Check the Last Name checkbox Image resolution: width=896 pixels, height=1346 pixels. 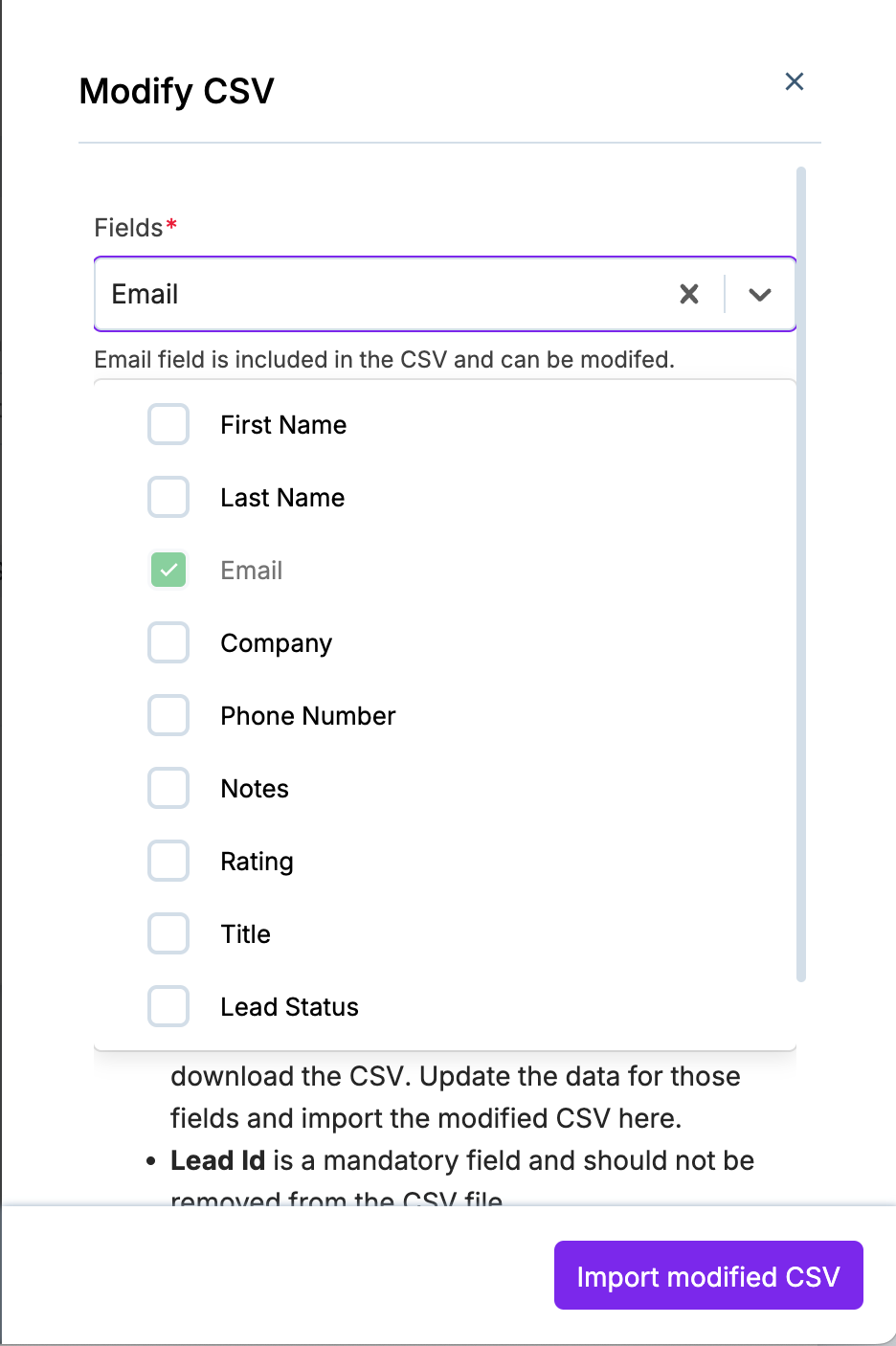[x=168, y=497]
